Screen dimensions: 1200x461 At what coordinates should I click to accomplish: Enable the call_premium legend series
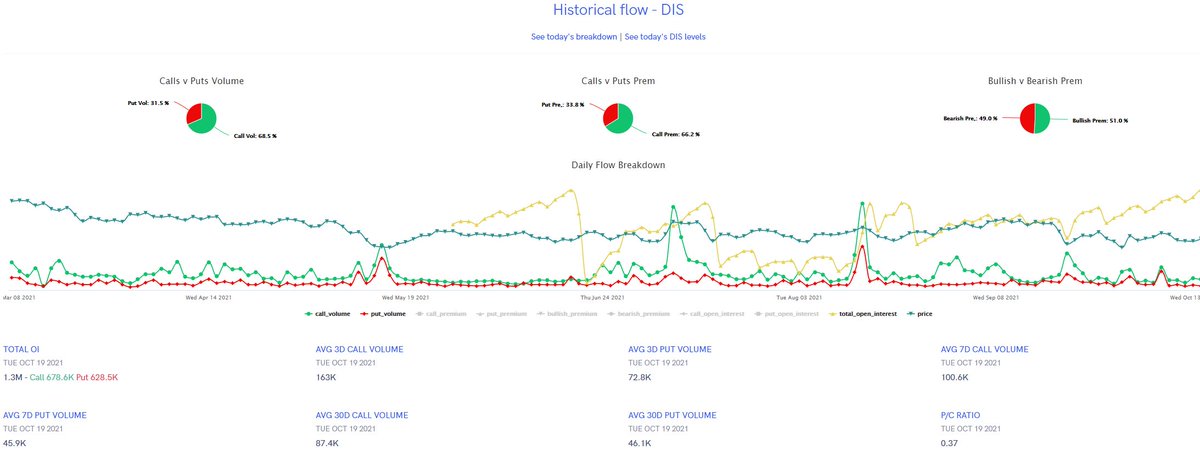click(440, 314)
